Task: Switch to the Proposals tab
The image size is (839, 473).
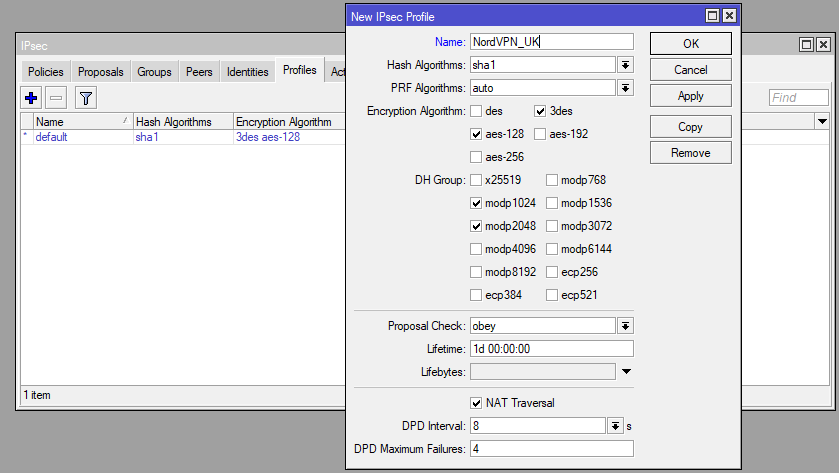Action: pyautogui.click(x=101, y=72)
